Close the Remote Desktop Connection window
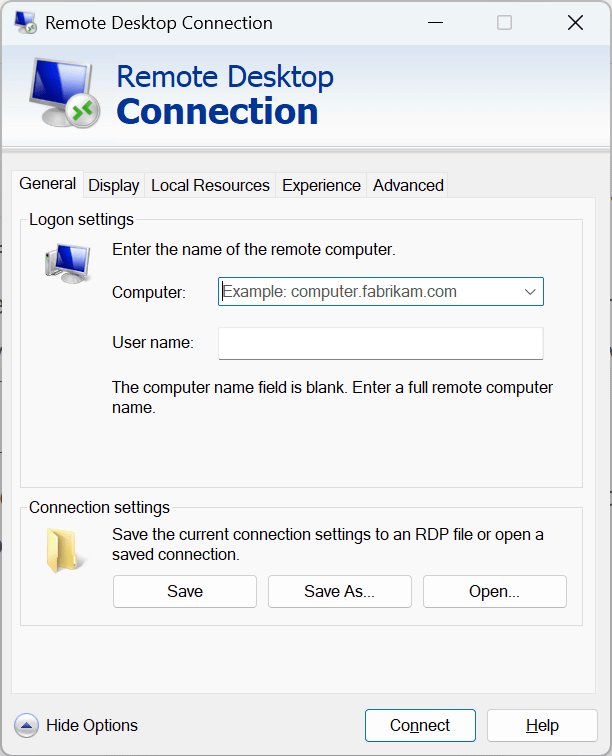Image resolution: width=612 pixels, height=756 pixels. 575,23
